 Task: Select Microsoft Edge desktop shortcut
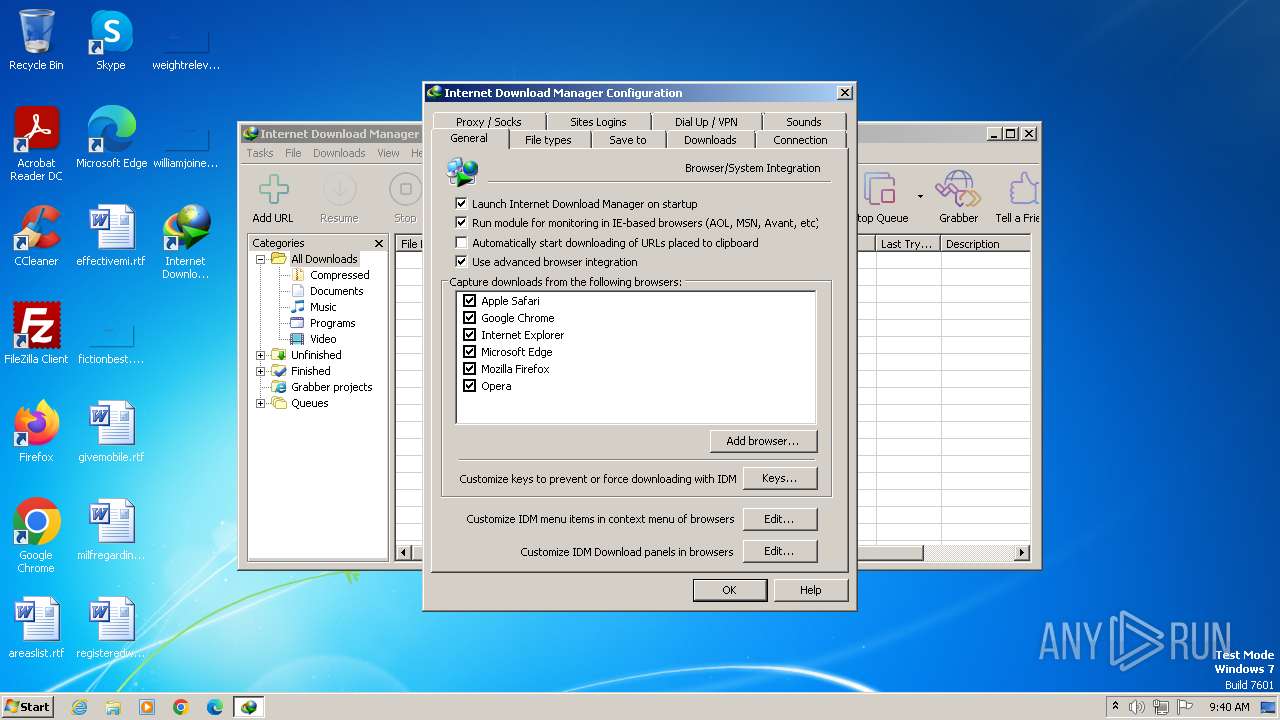[x=111, y=138]
